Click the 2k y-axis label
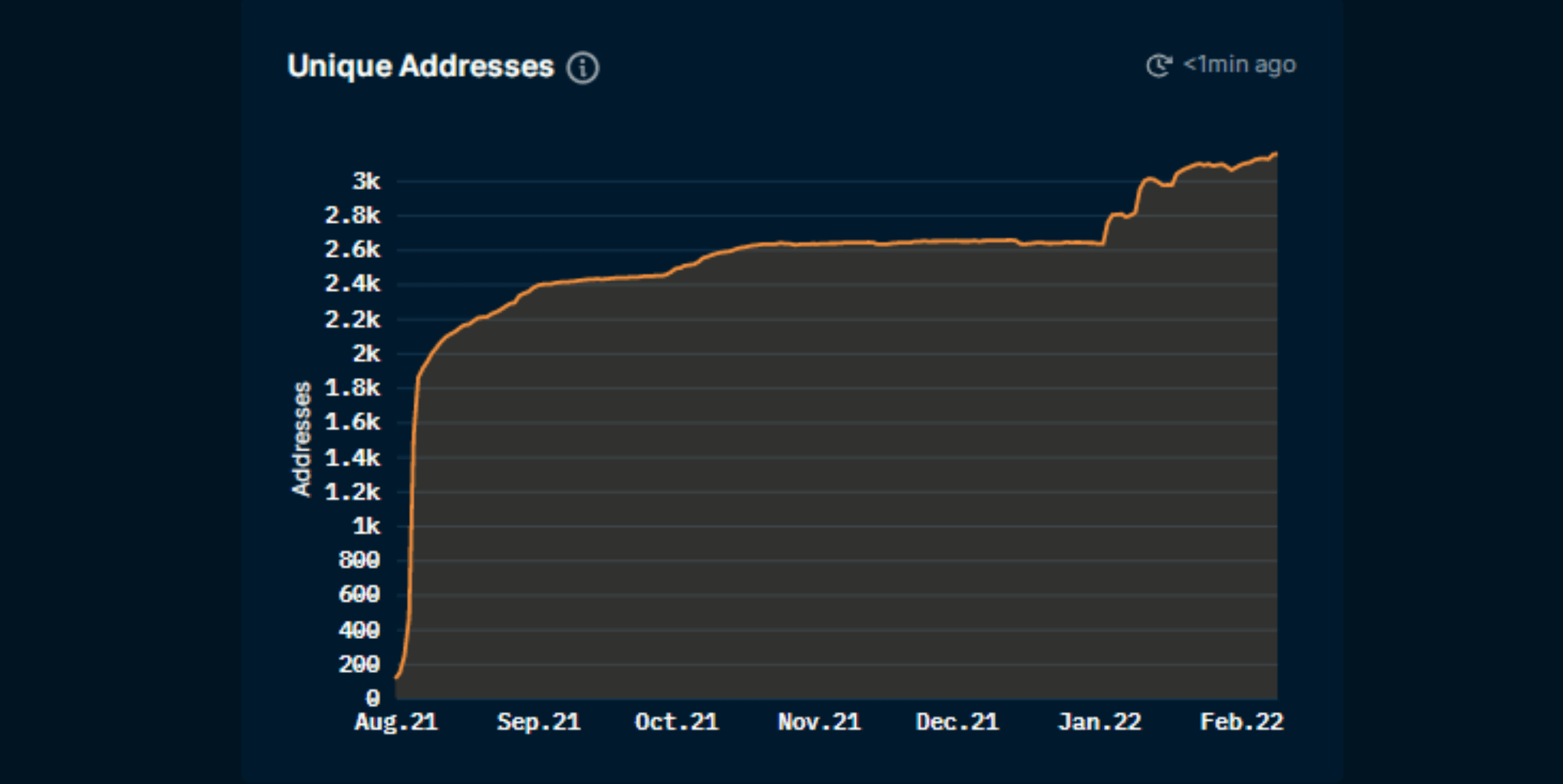1563x784 pixels. click(367, 354)
